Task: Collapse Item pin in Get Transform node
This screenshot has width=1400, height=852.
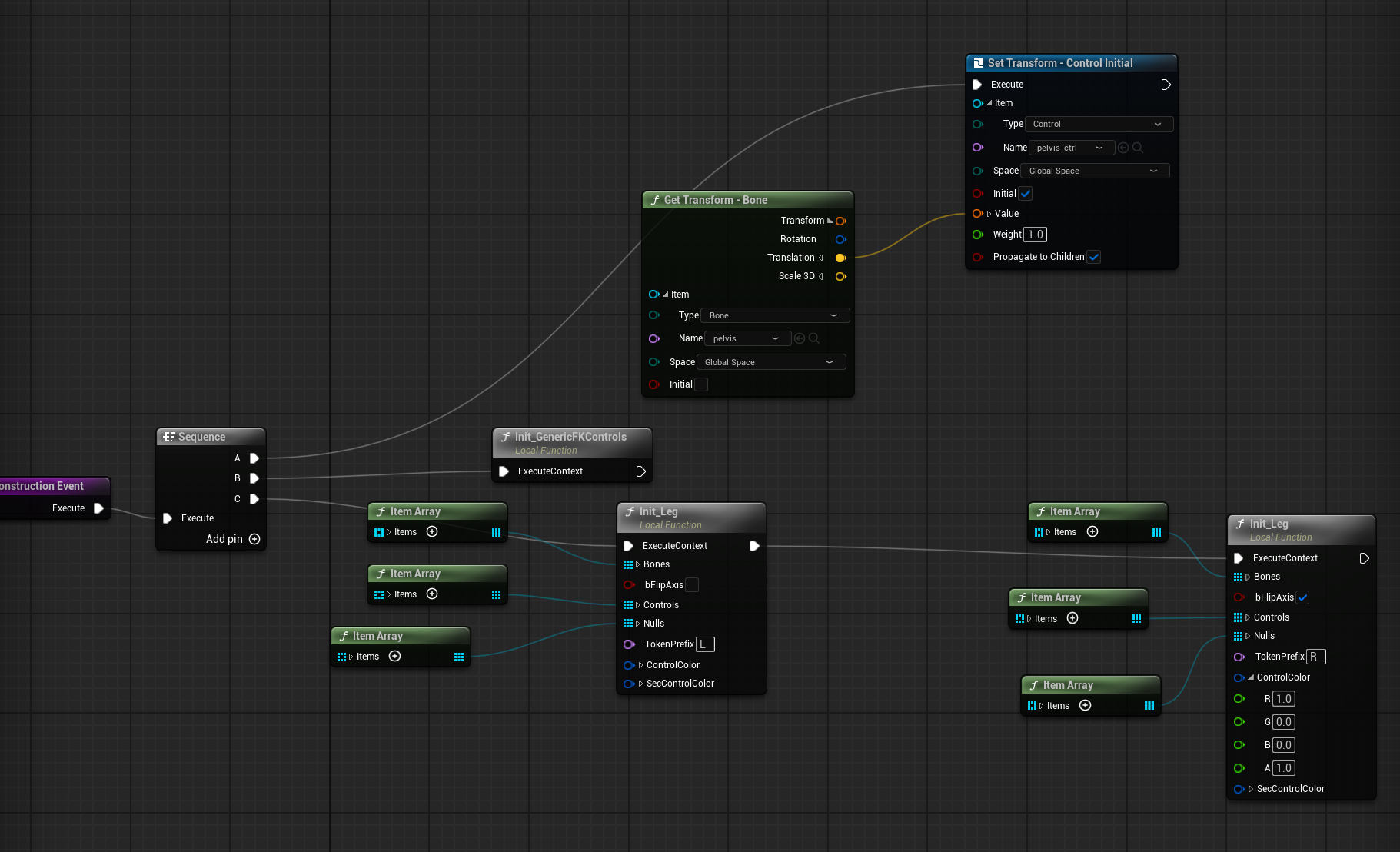Action: [666, 295]
